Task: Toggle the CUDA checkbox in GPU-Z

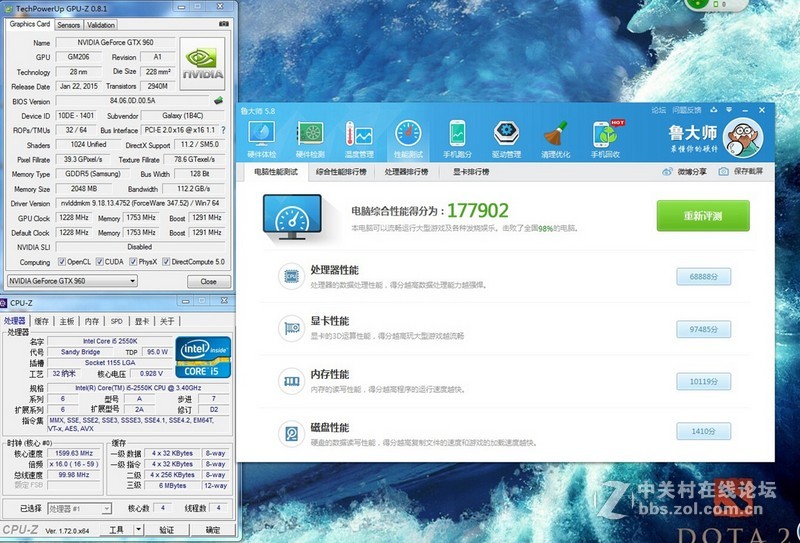Action: (99, 262)
